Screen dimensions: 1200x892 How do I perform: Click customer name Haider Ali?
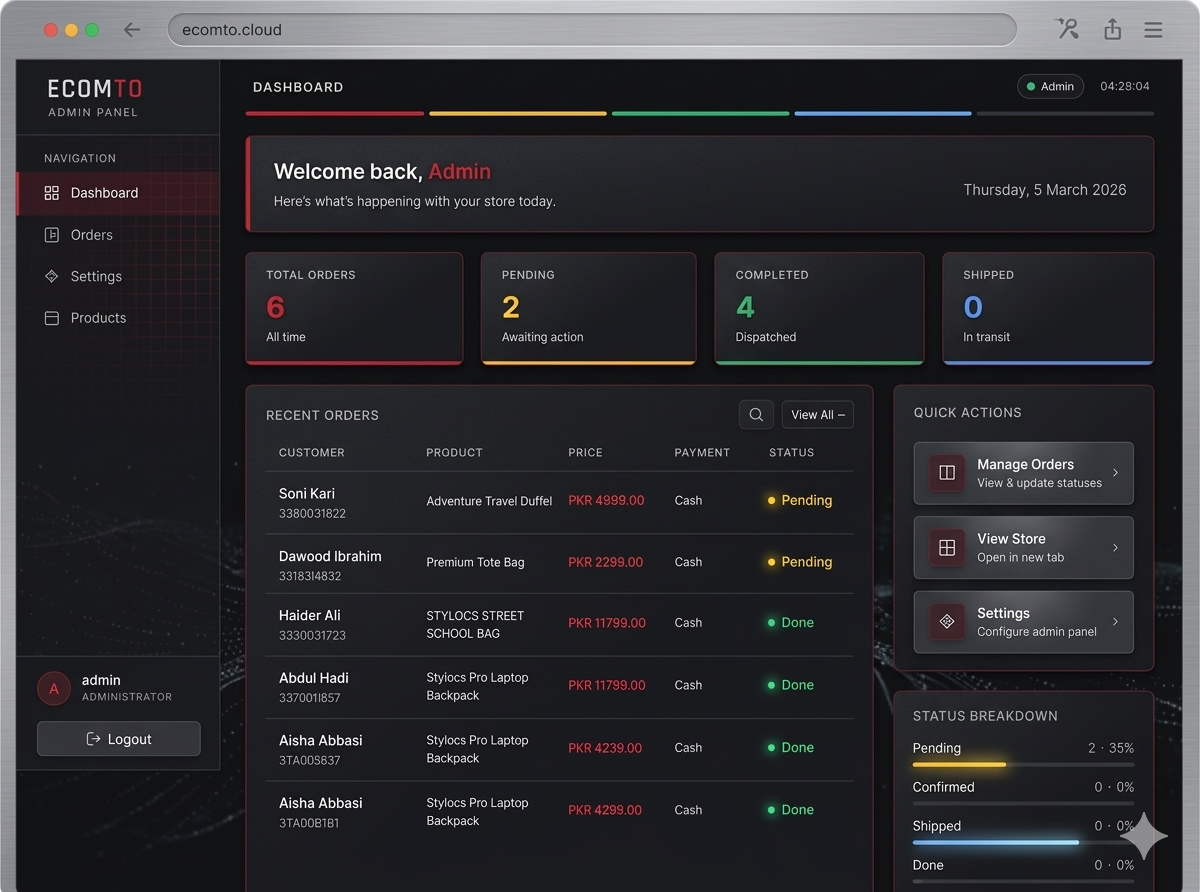310,616
